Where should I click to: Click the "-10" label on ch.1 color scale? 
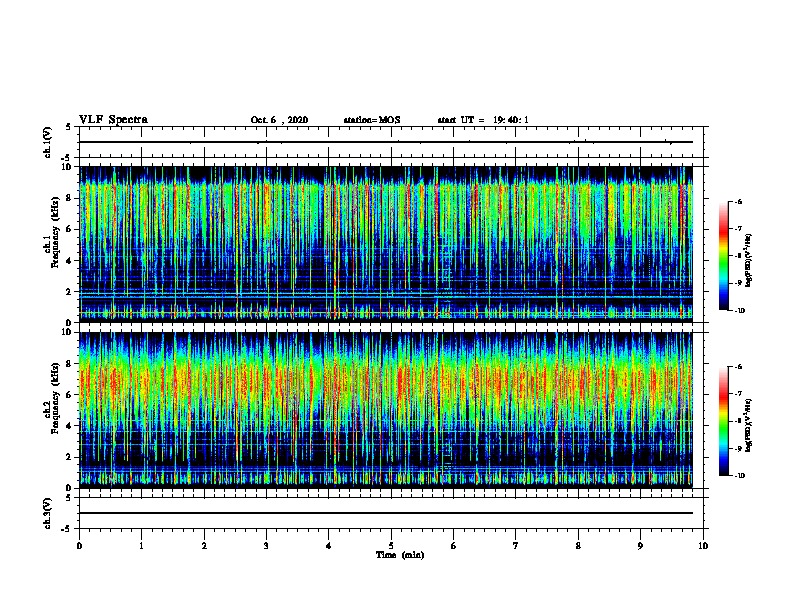pos(739,311)
